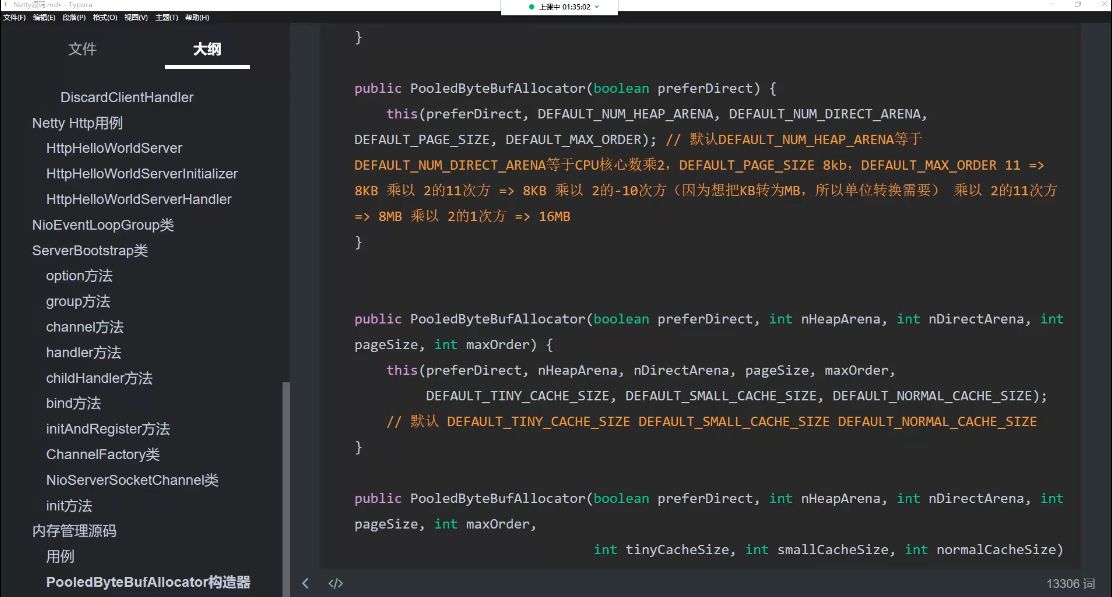Open the 主题 menu
This screenshot has width=1112, height=597.
[x=166, y=17]
